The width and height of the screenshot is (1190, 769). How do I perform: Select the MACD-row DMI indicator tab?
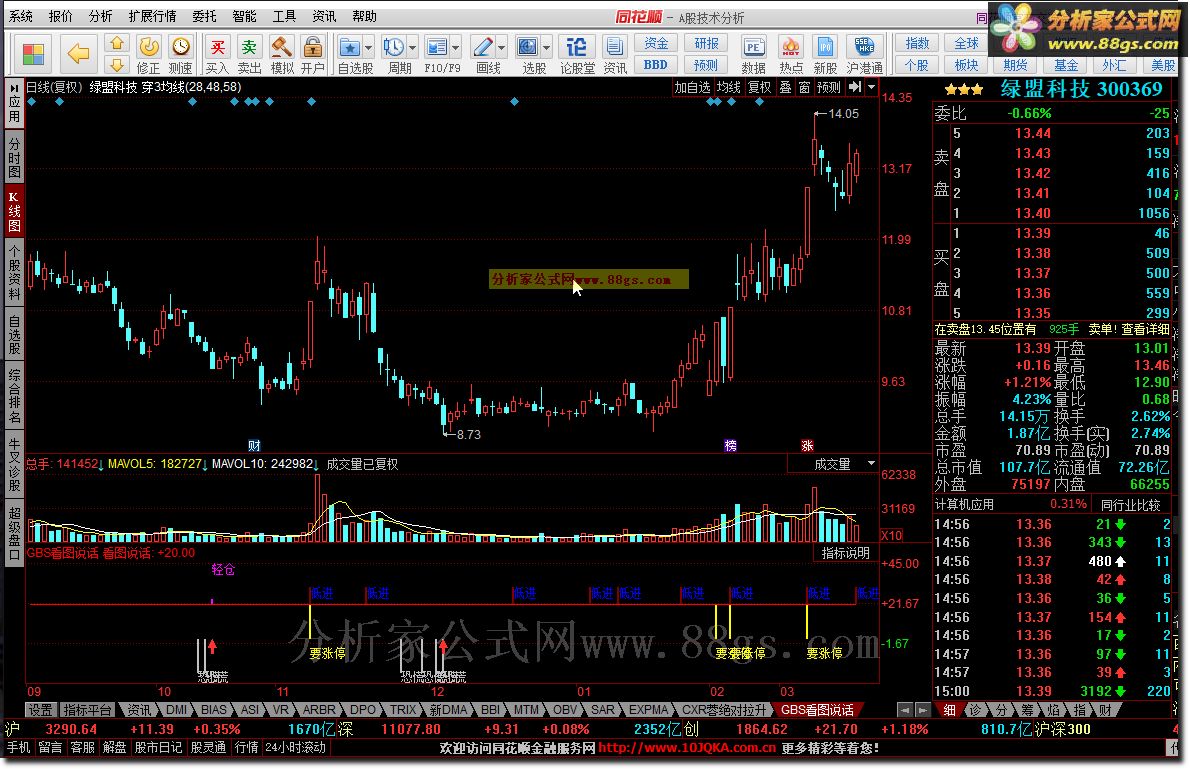point(176,710)
